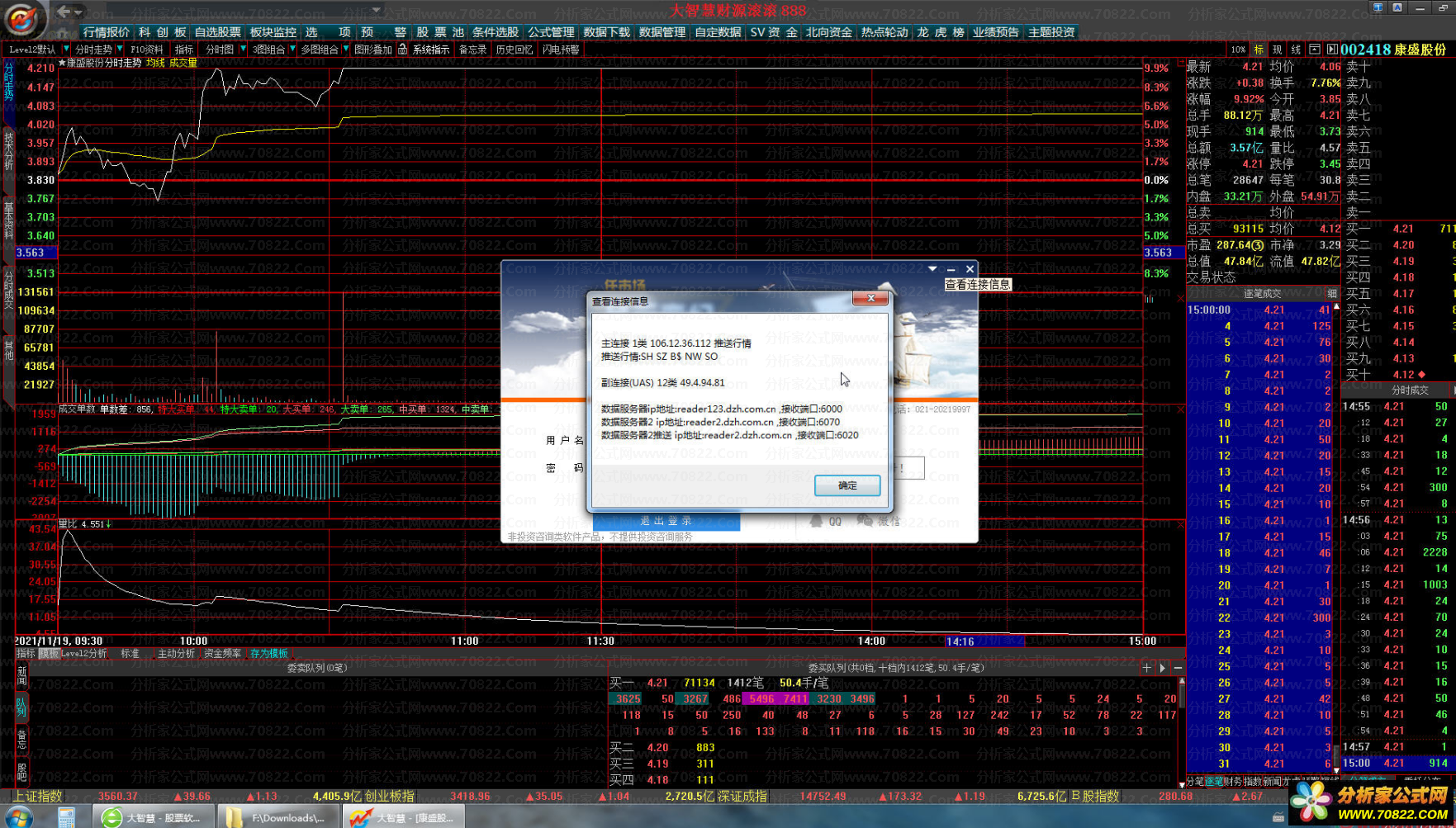
Task: Click the 14:16 timeline marker
Action: pyautogui.click(x=984, y=641)
